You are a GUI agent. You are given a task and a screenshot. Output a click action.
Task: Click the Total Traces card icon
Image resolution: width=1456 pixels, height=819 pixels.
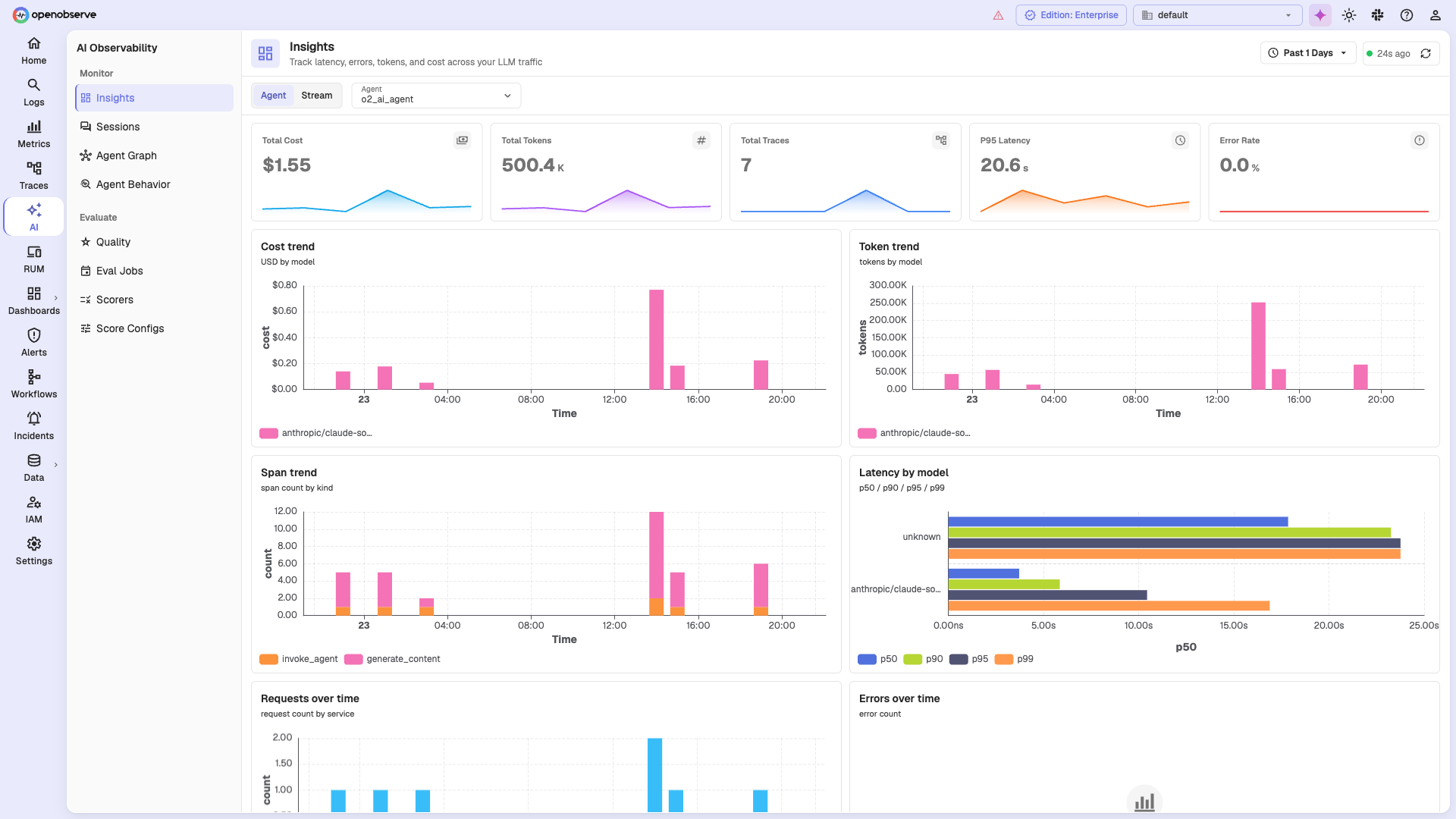click(x=941, y=140)
